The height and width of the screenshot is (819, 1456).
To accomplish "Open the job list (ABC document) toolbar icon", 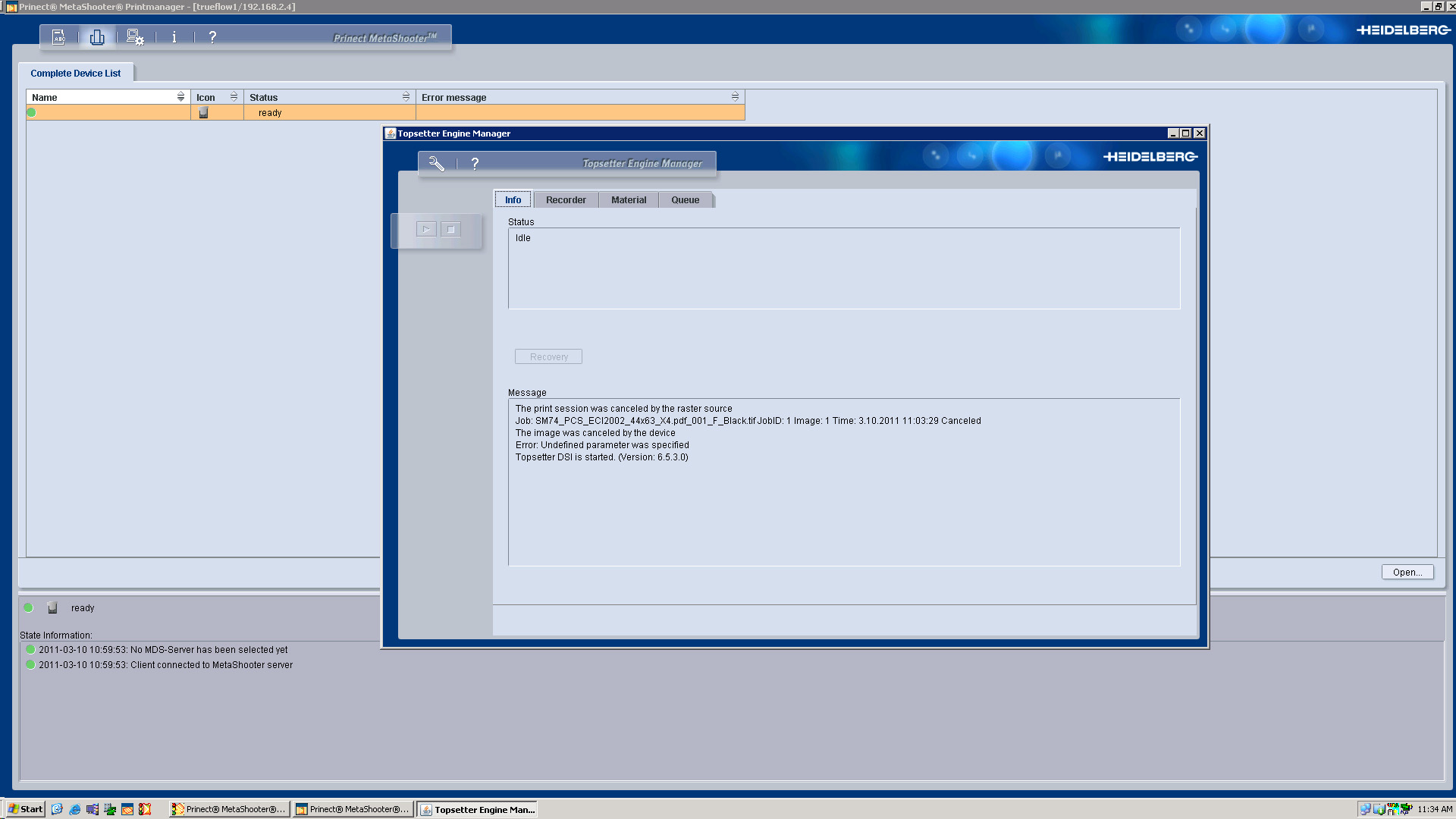I will (58, 36).
